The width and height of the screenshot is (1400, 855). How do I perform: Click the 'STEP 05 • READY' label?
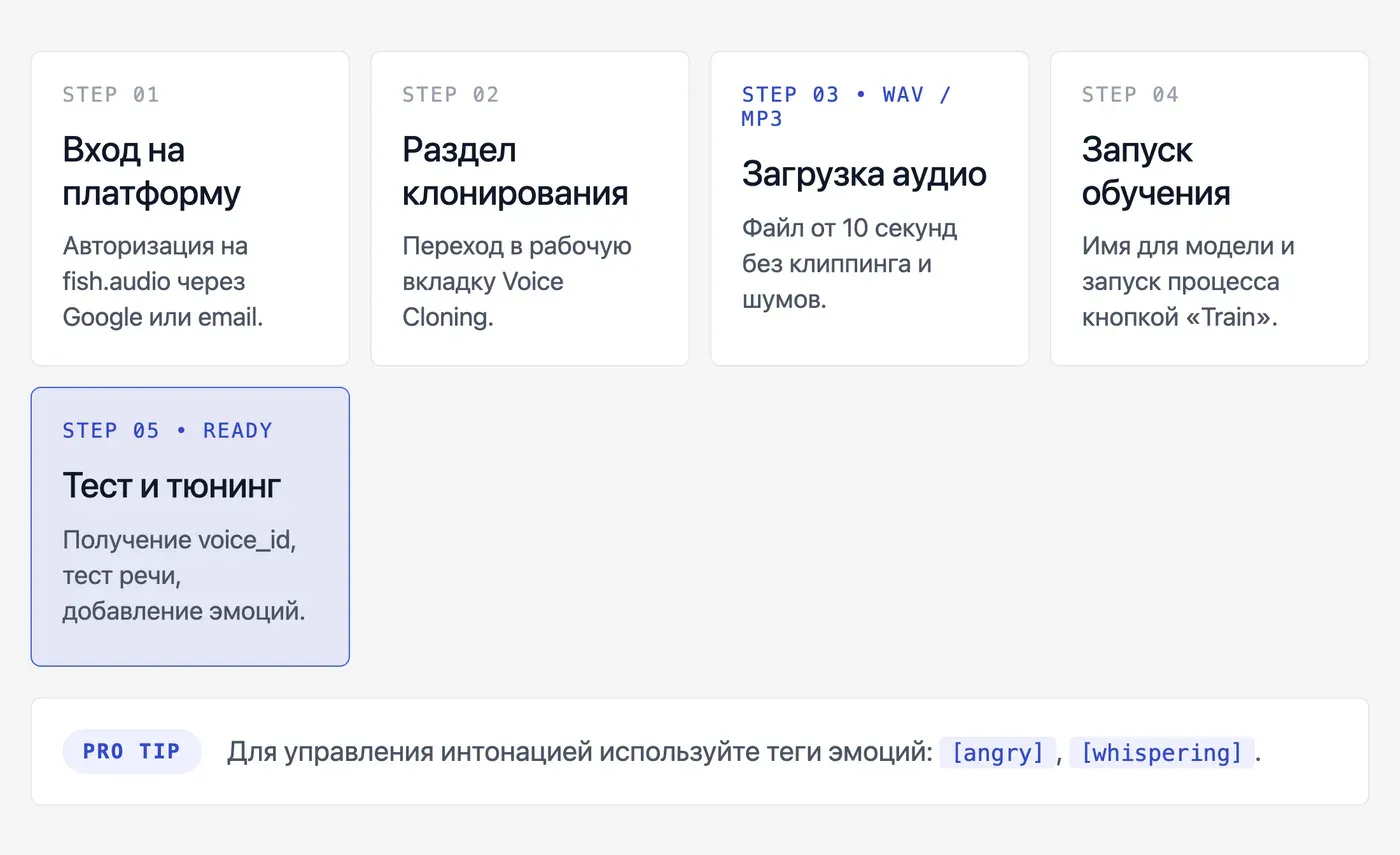pos(168,431)
